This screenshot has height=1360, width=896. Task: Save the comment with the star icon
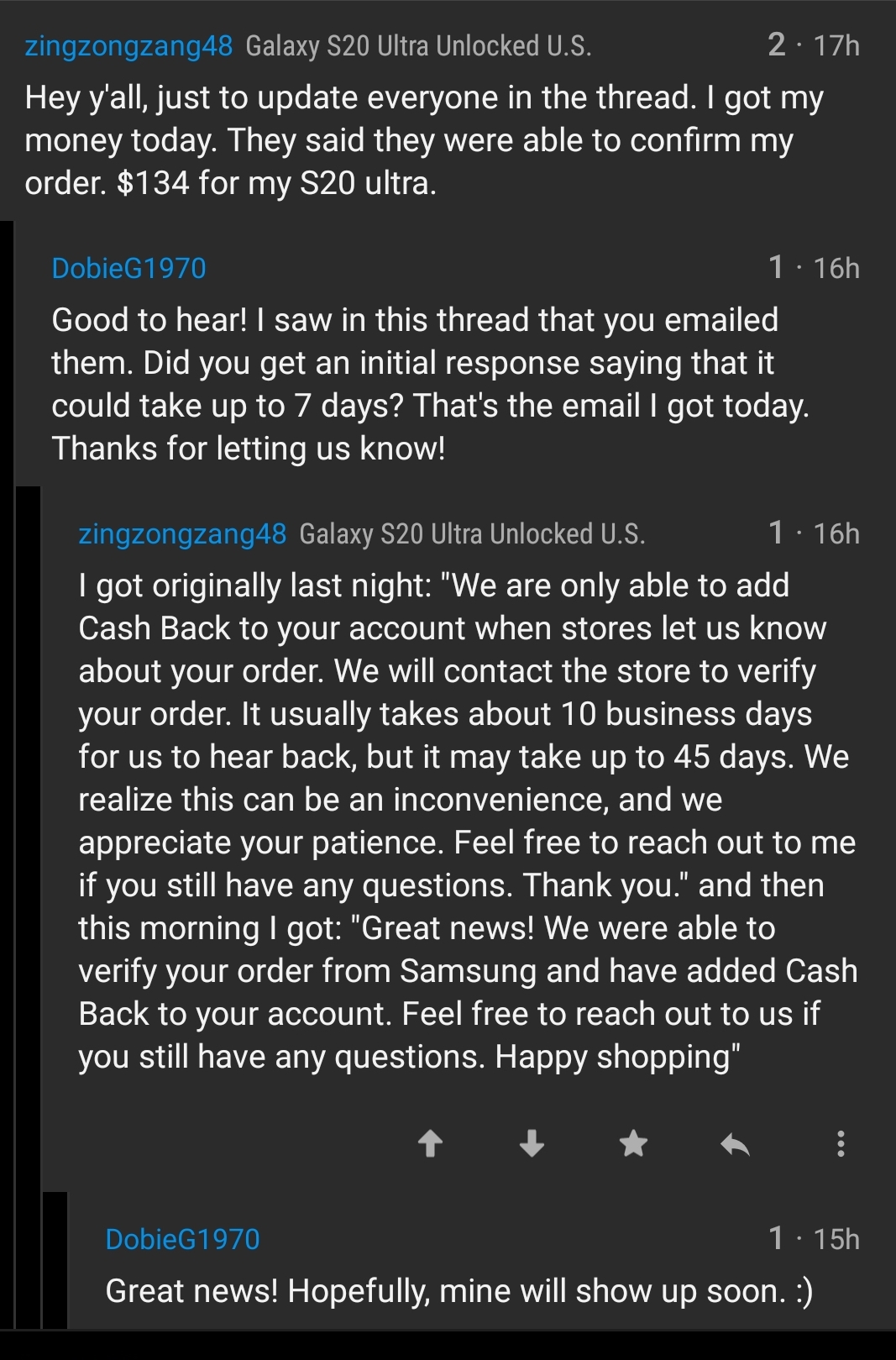[x=633, y=1143]
